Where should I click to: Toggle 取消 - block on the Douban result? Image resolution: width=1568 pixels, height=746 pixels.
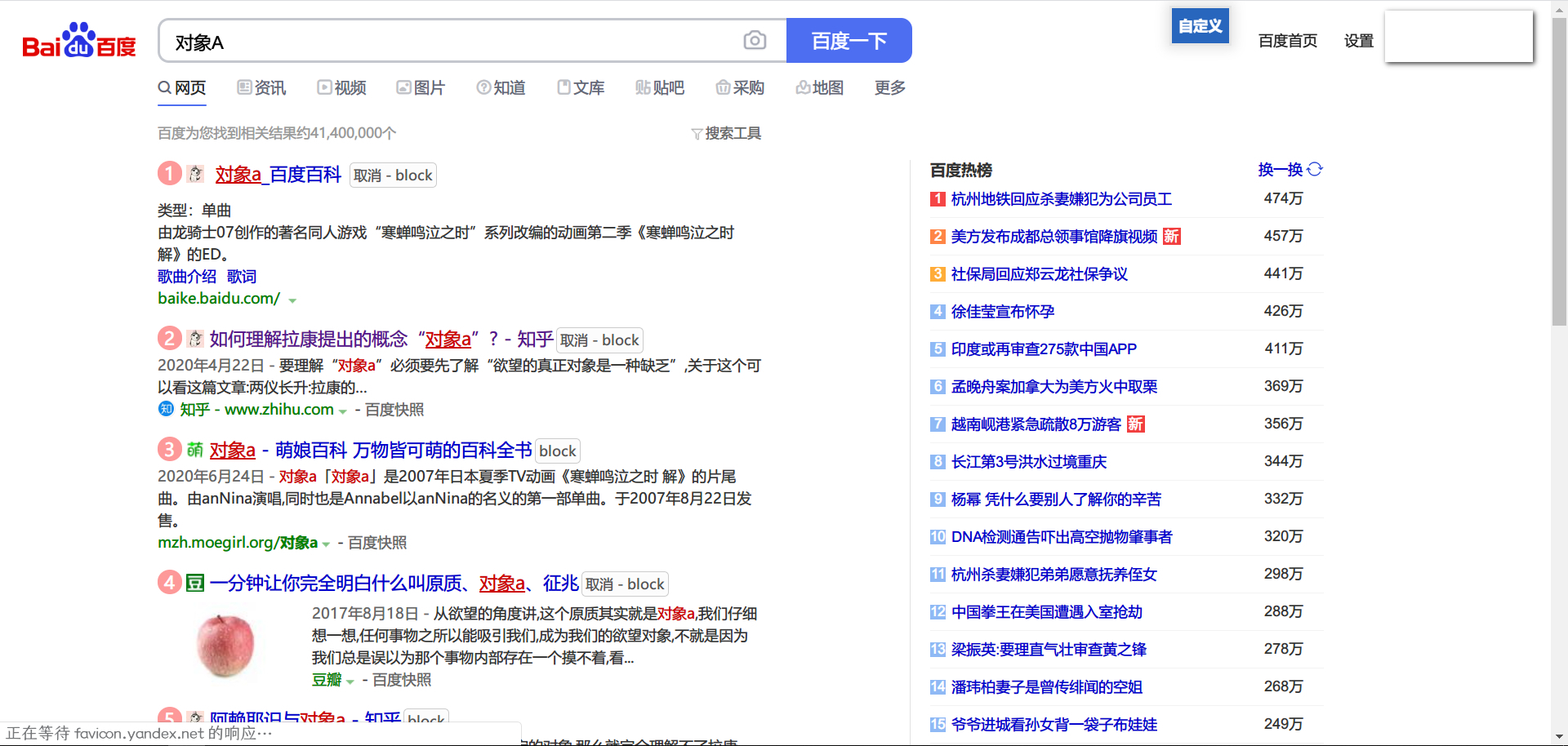coord(625,584)
